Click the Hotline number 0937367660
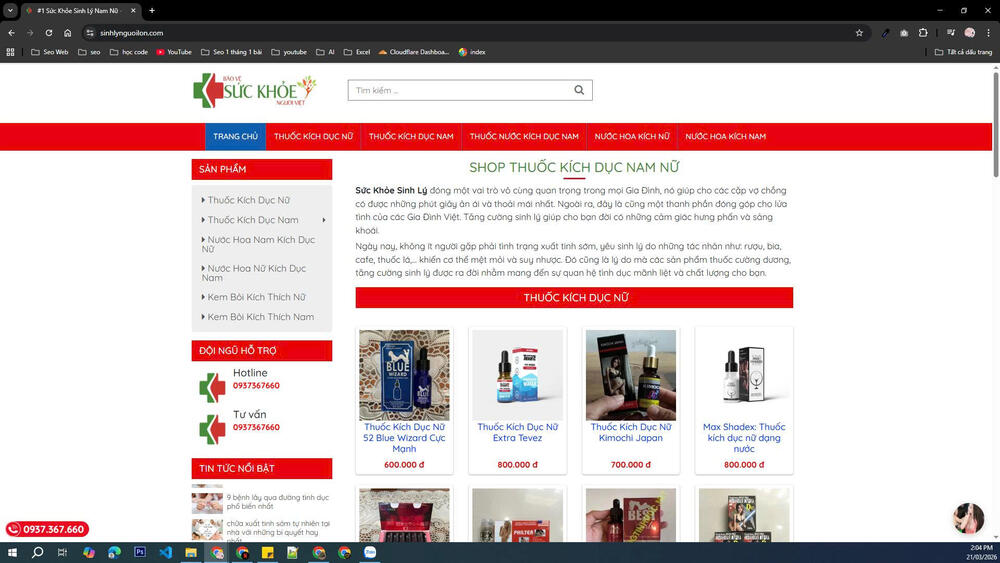The width and height of the screenshot is (1000, 563). click(256, 386)
